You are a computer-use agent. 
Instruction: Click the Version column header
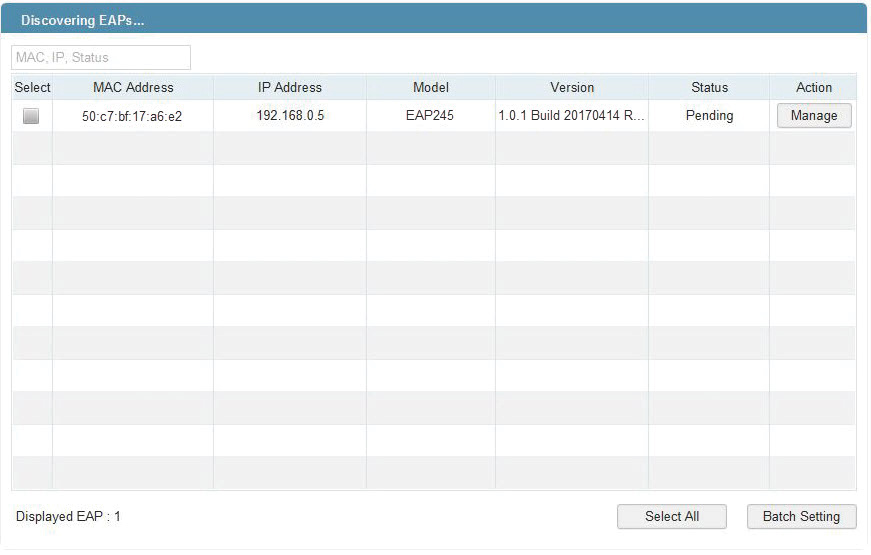point(572,87)
